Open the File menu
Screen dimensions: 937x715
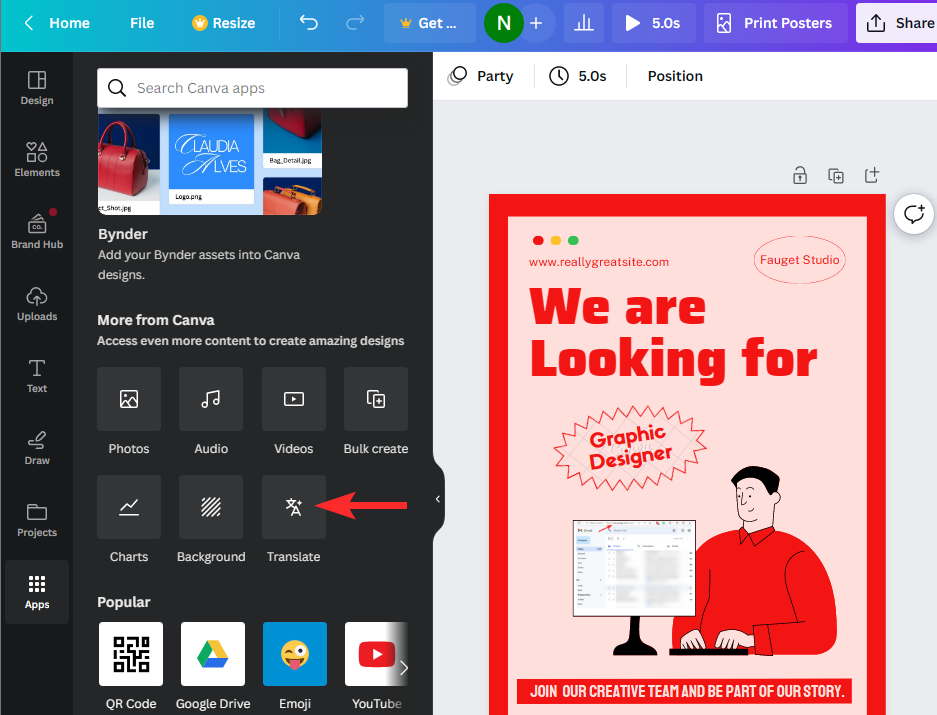(141, 23)
